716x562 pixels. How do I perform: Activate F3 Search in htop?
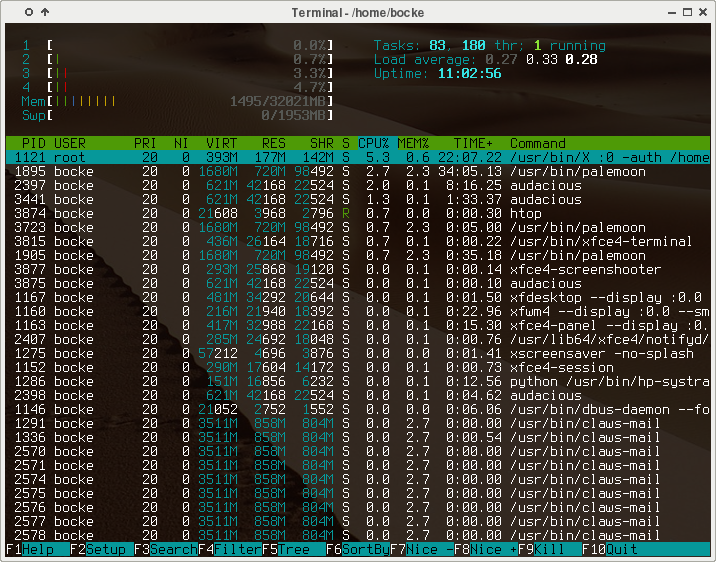tap(166, 549)
